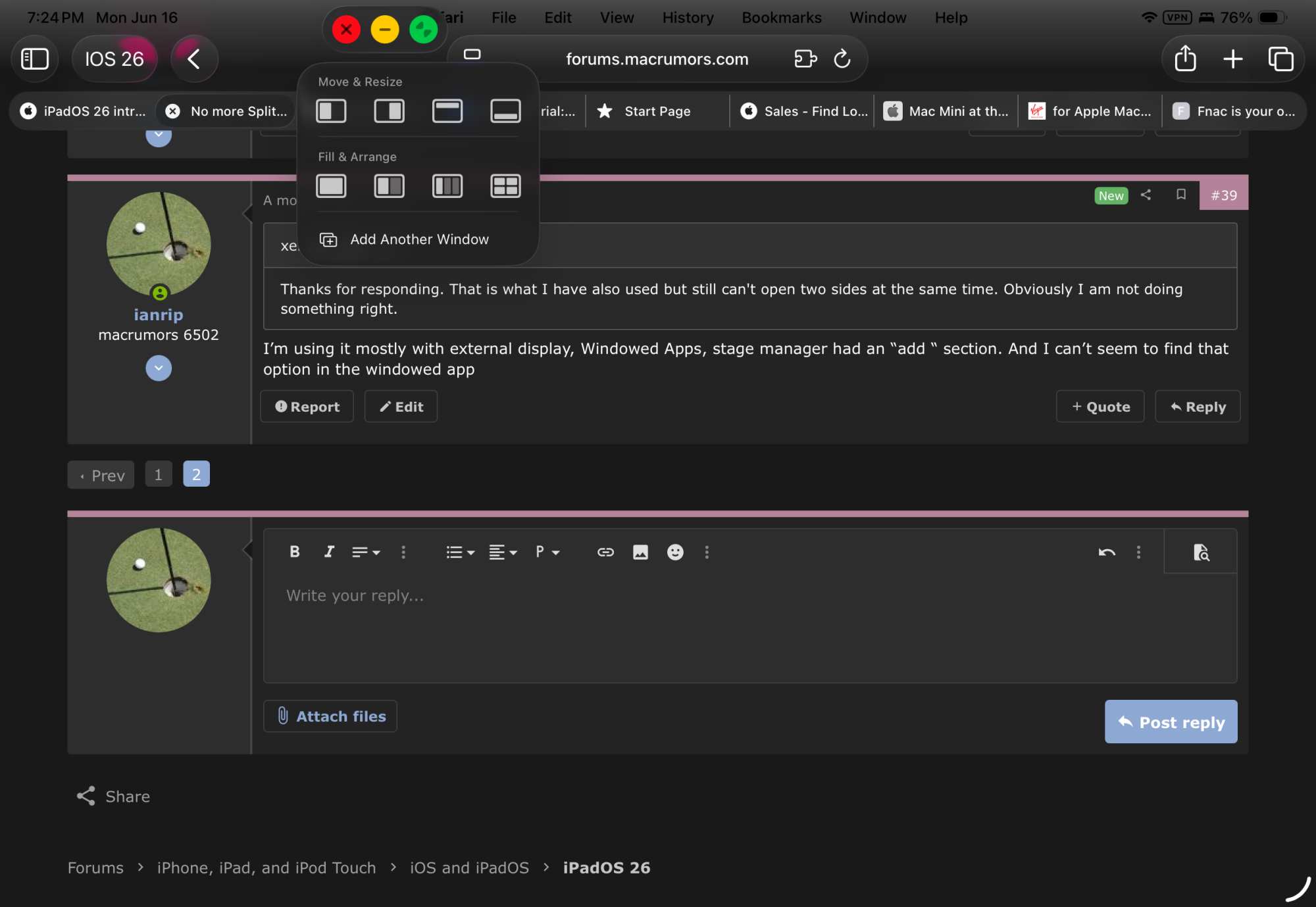Open the emoji smiley picker

(675, 552)
